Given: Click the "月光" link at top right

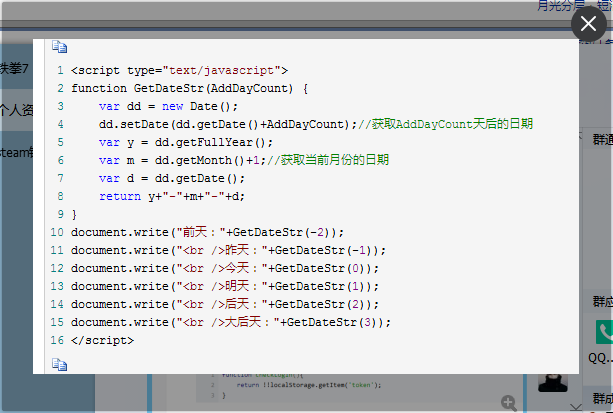Looking at the screenshot, I should click(548, 5).
